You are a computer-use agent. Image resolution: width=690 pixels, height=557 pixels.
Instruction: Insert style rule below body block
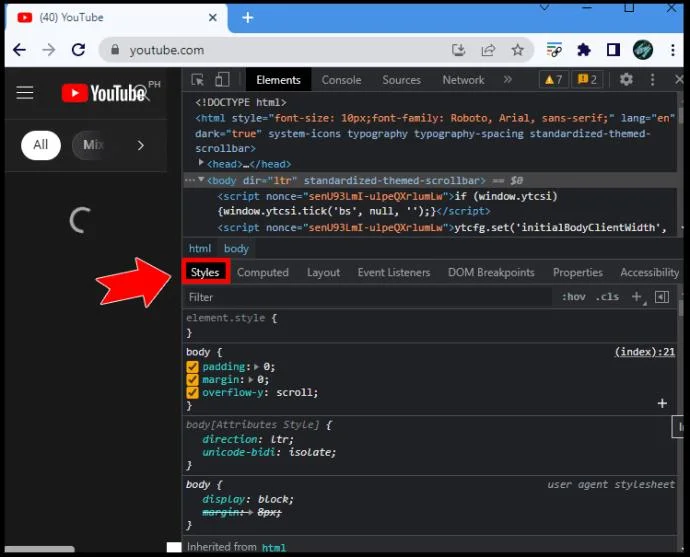(x=662, y=403)
